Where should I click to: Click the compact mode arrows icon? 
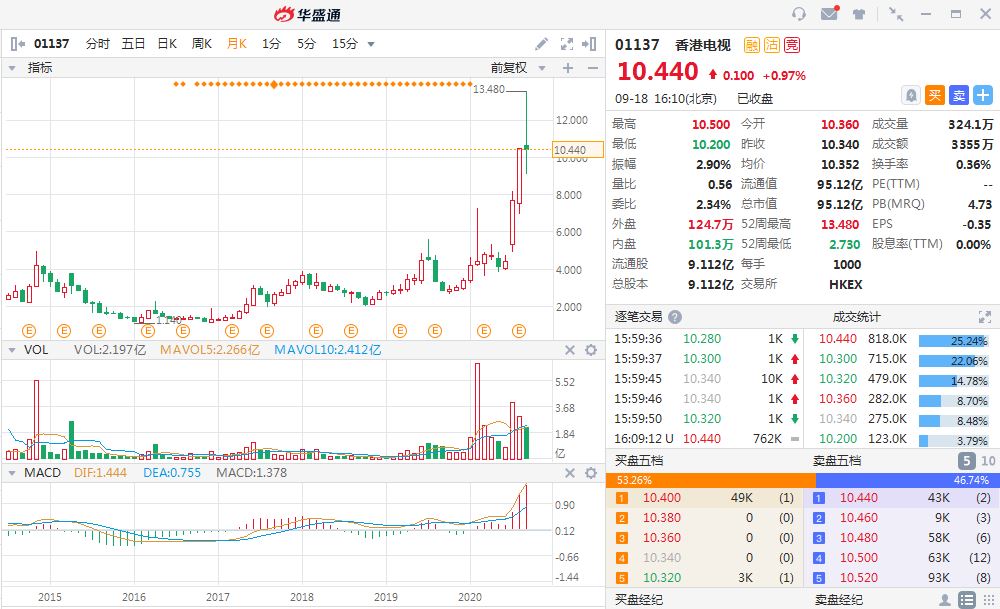point(896,14)
